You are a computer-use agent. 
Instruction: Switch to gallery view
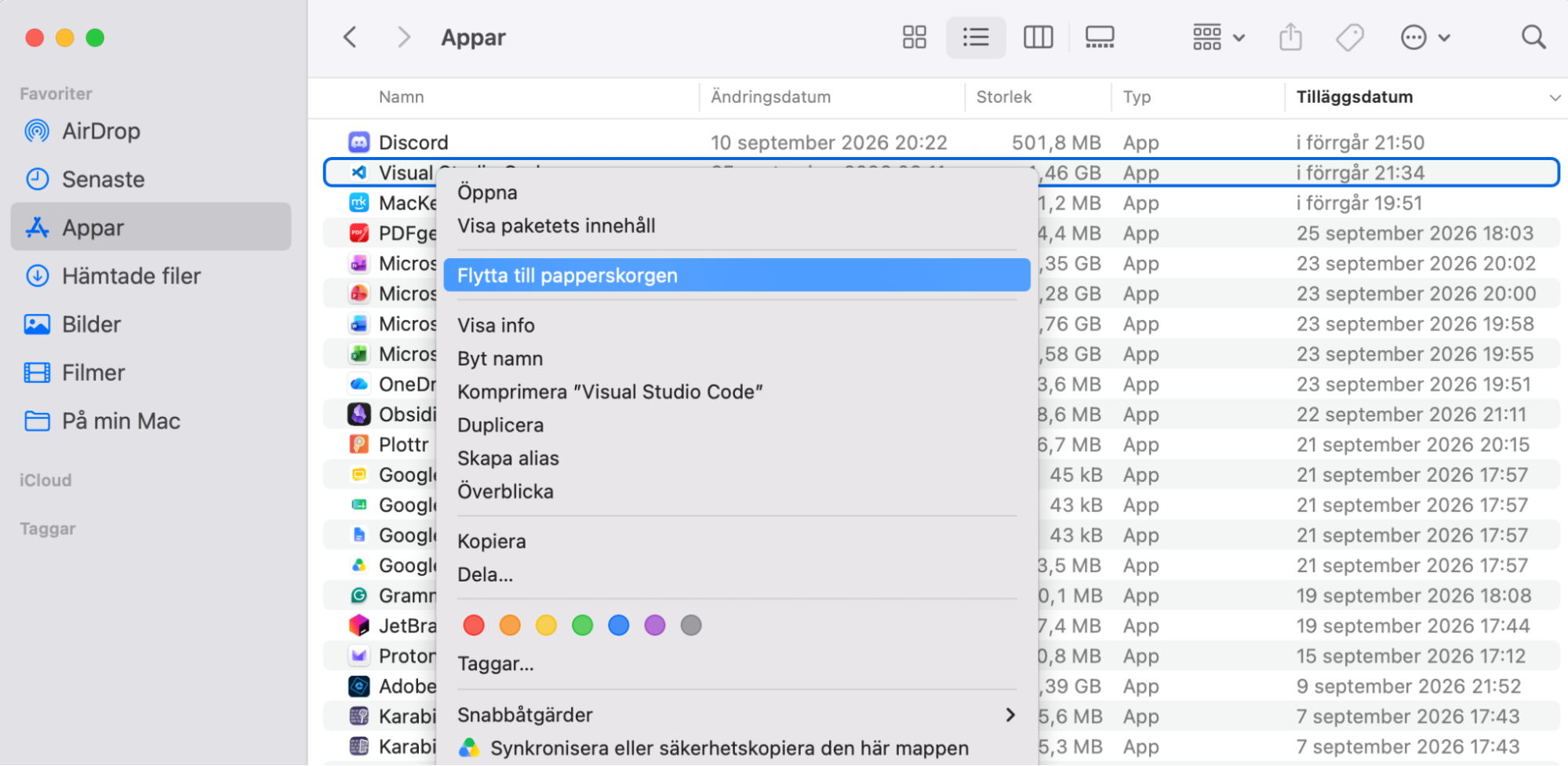[x=1100, y=37]
